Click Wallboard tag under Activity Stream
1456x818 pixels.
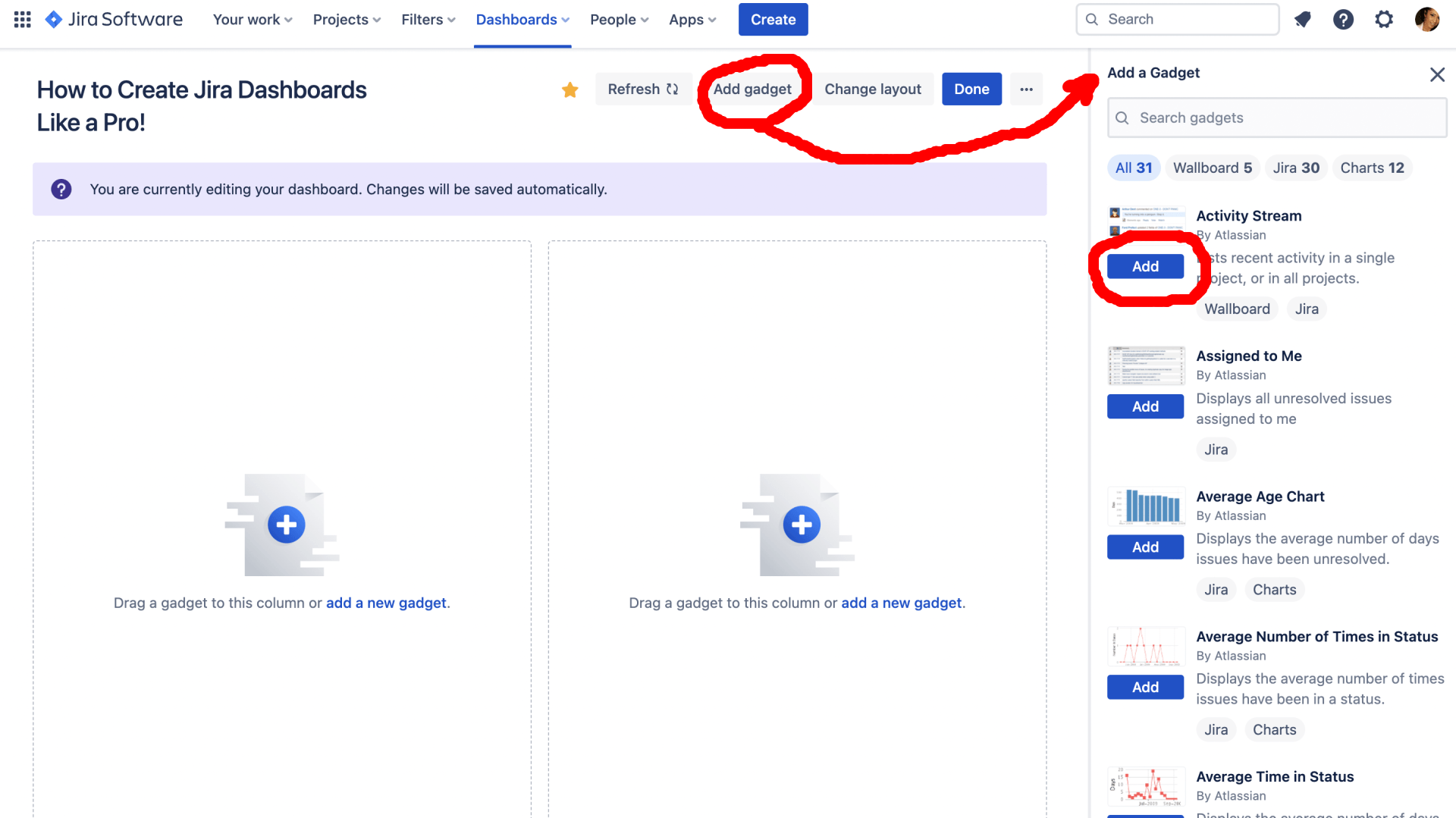click(1237, 309)
